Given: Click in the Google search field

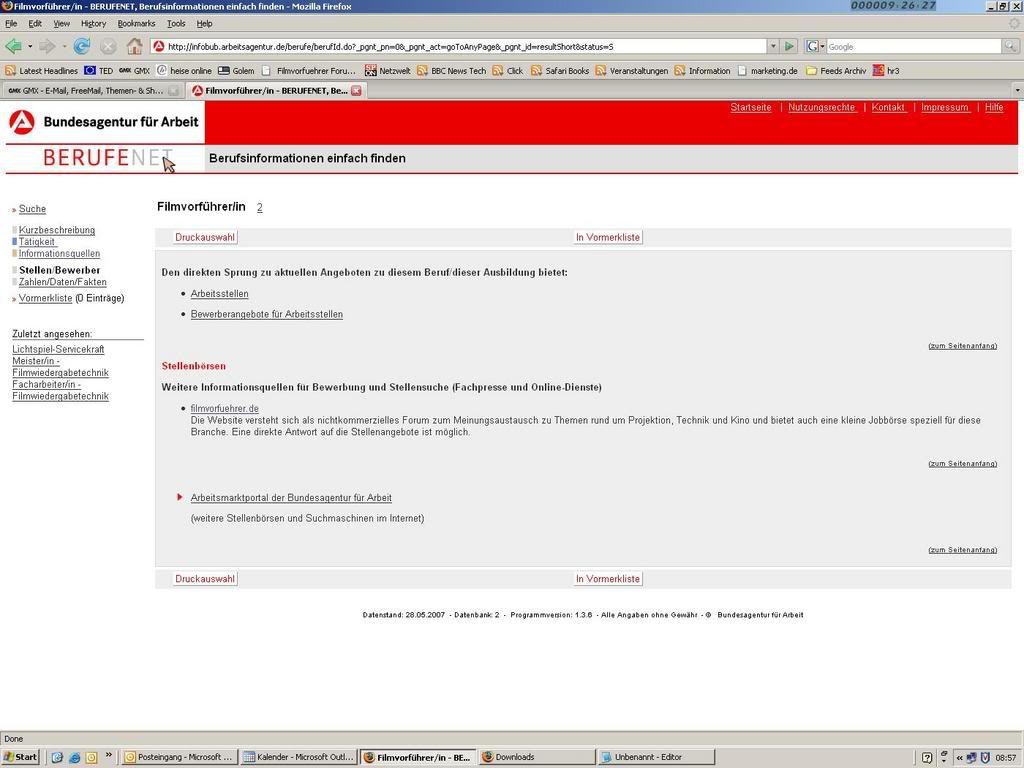Looking at the screenshot, I should point(912,46).
